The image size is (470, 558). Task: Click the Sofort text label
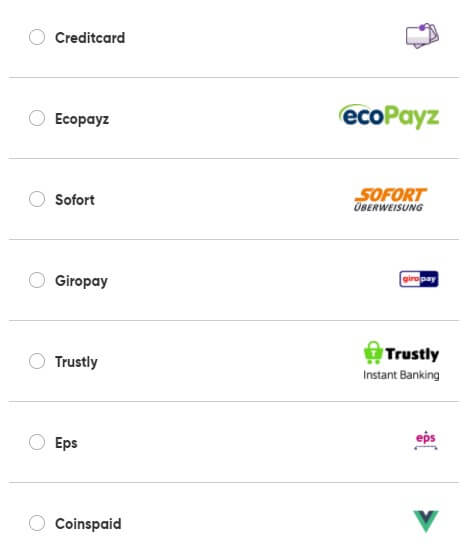tap(75, 200)
